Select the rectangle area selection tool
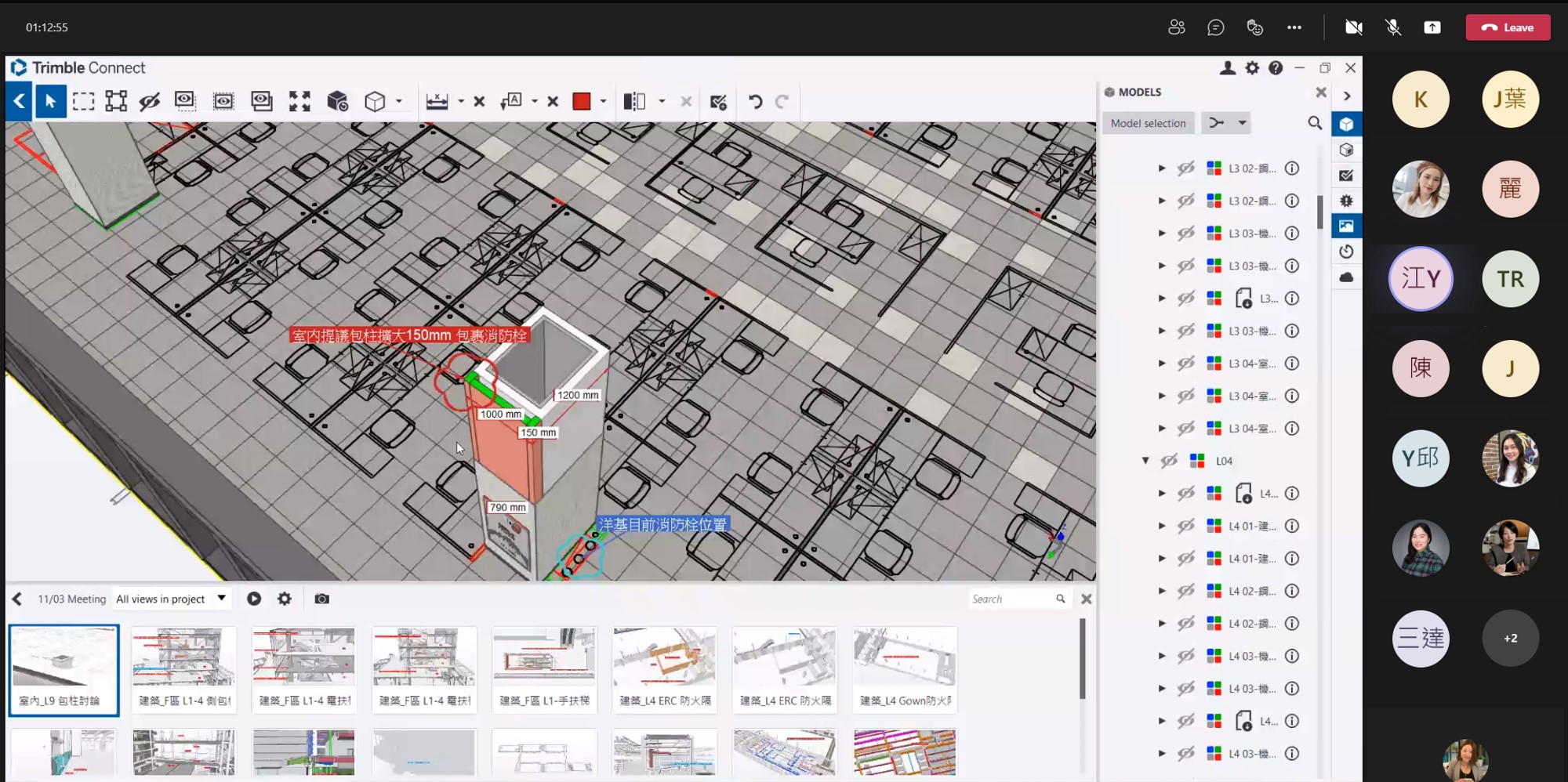This screenshot has width=1568, height=782. (x=83, y=101)
